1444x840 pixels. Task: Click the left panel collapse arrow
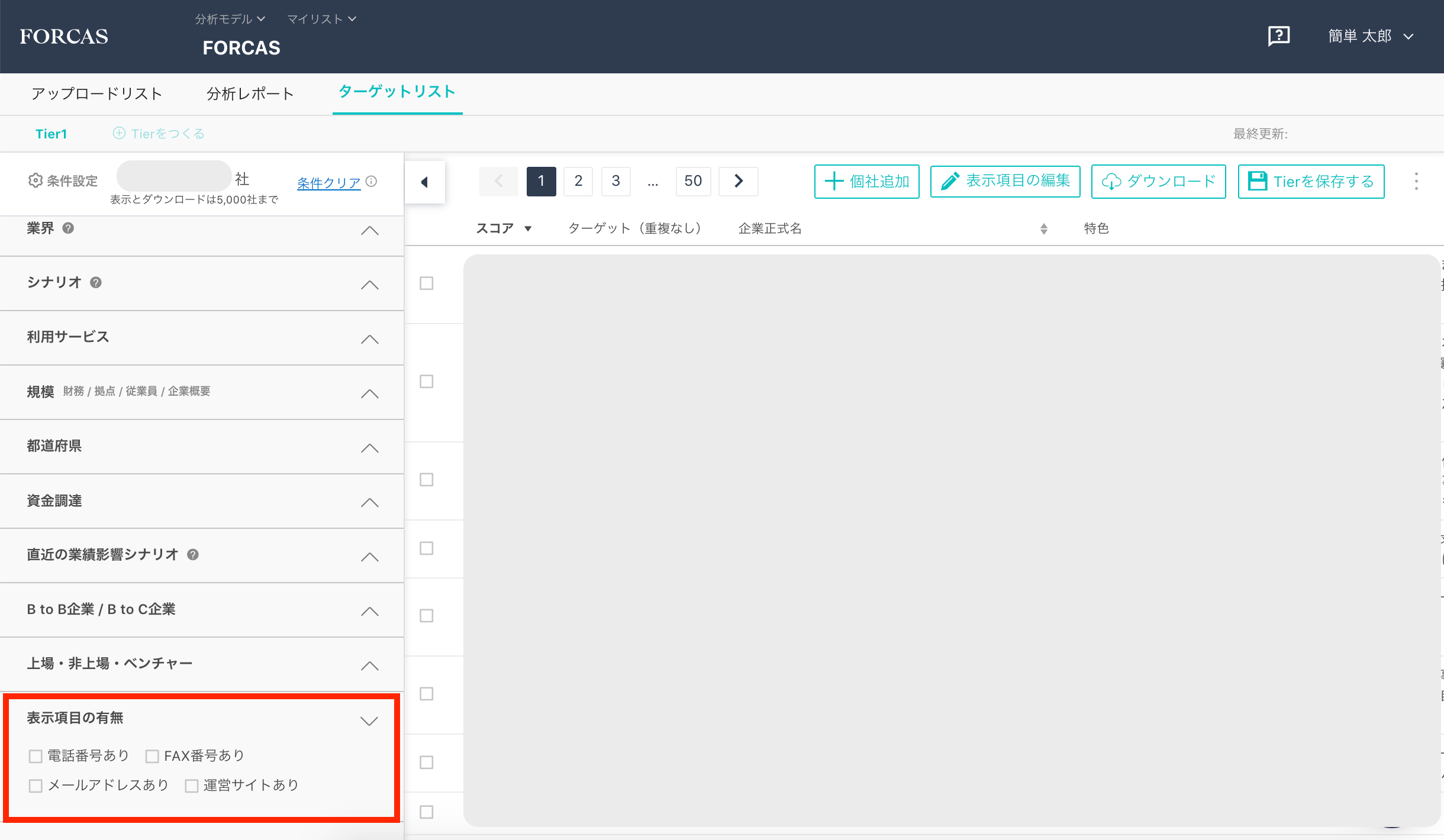(424, 182)
